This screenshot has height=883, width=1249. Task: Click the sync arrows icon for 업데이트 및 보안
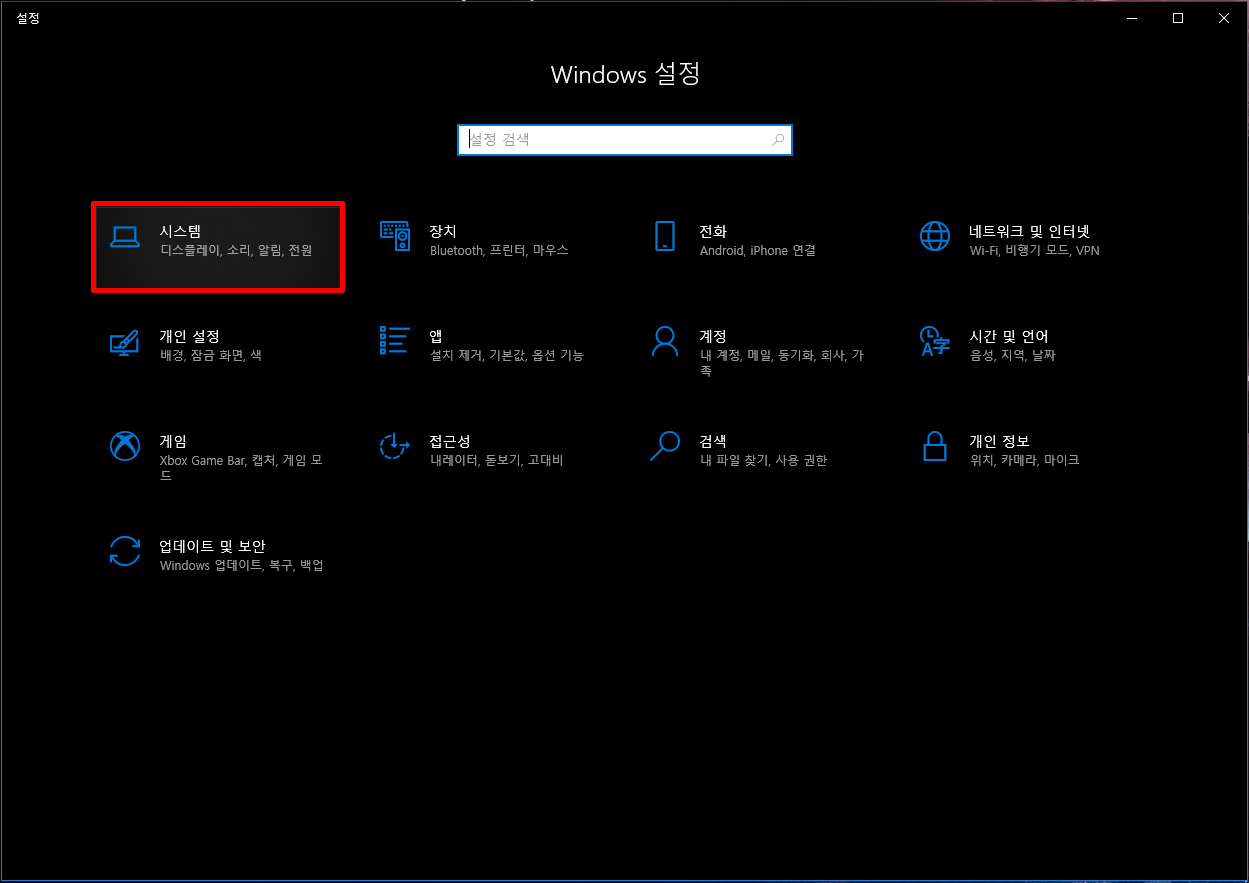[x=125, y=551]
